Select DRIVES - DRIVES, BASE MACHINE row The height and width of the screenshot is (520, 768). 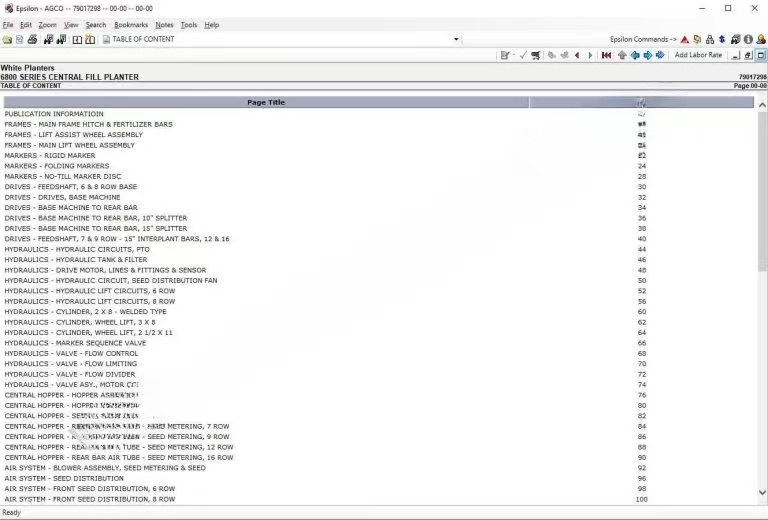coord(378,197)
